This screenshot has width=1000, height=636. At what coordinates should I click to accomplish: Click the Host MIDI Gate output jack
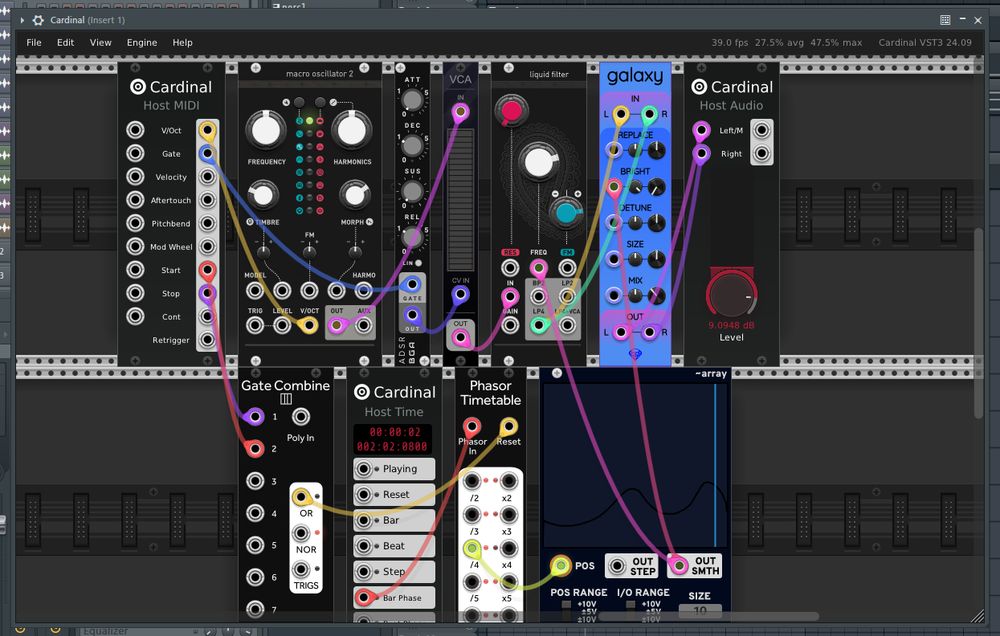(207, 154)
